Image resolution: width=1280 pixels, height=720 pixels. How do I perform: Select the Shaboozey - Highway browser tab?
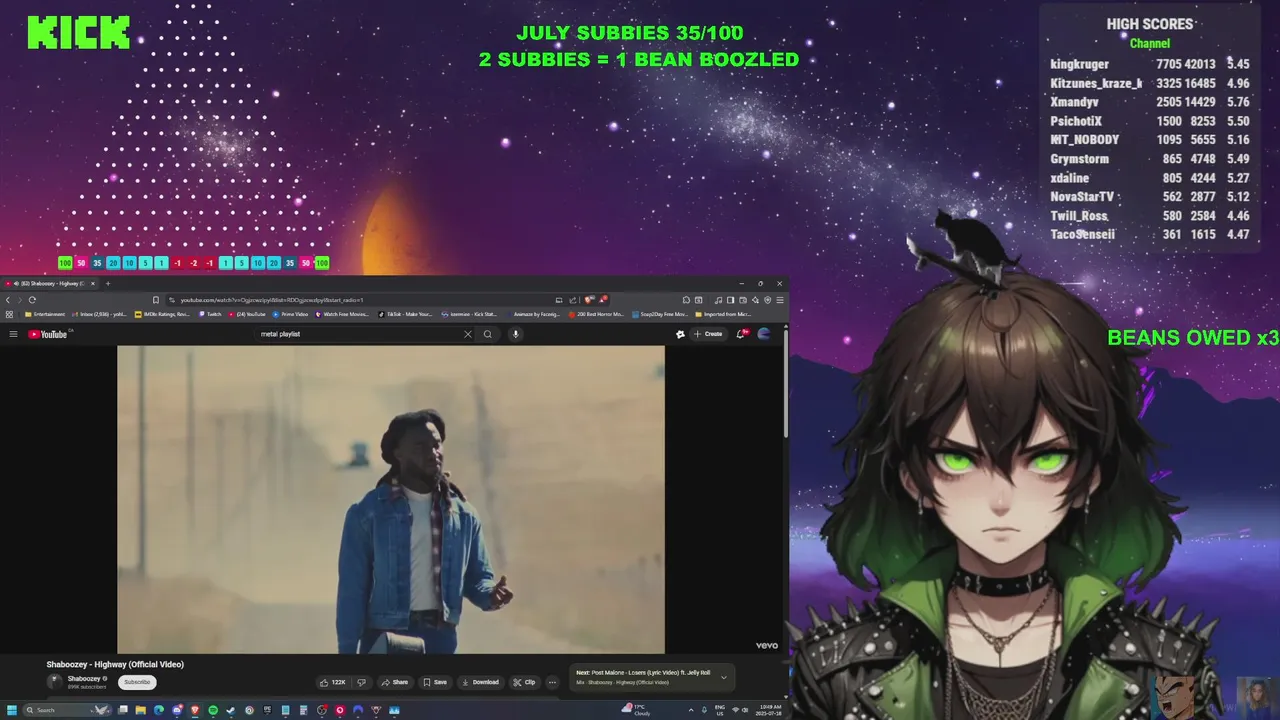[x=48, y=284]
